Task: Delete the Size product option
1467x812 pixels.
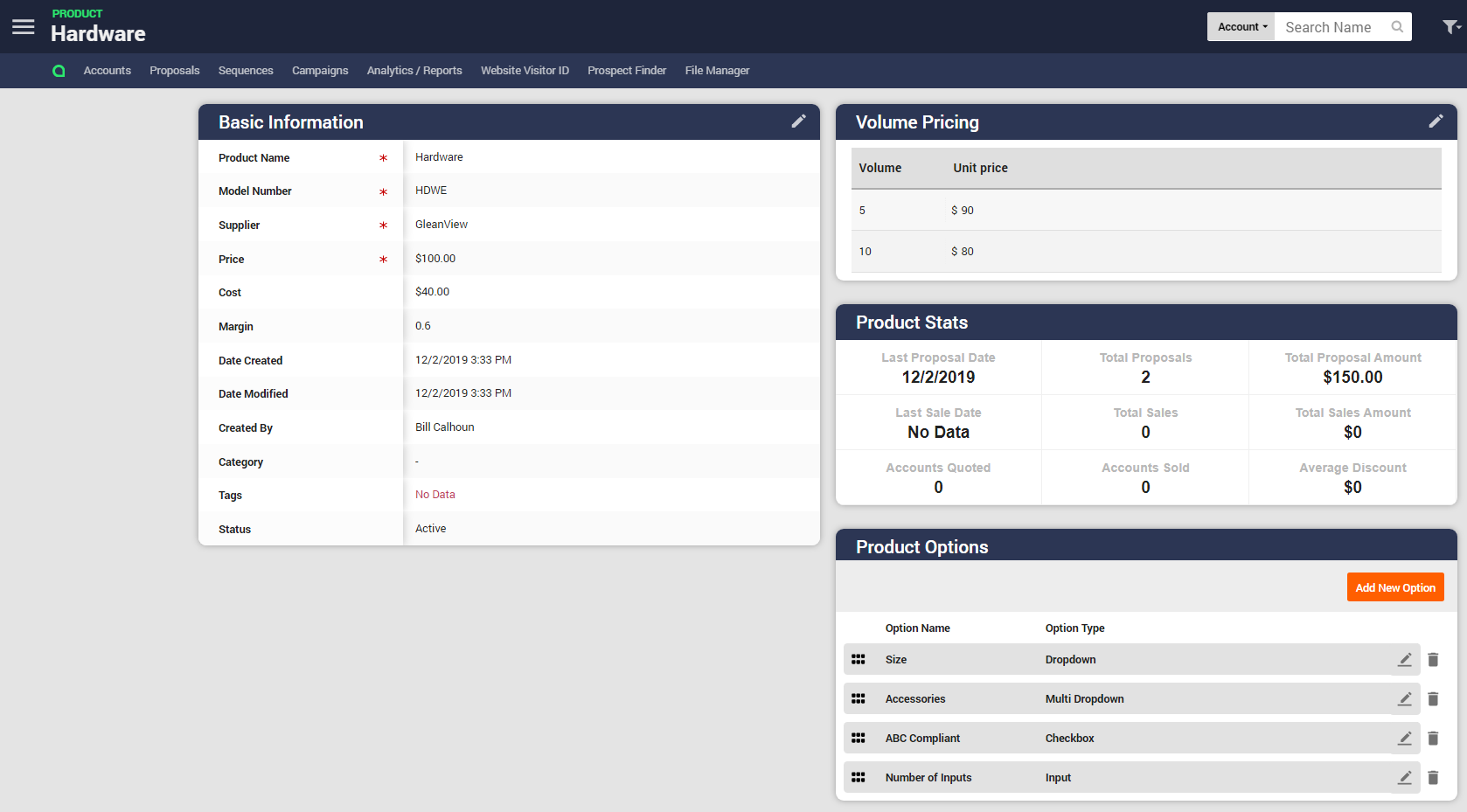Action: 1433,659
